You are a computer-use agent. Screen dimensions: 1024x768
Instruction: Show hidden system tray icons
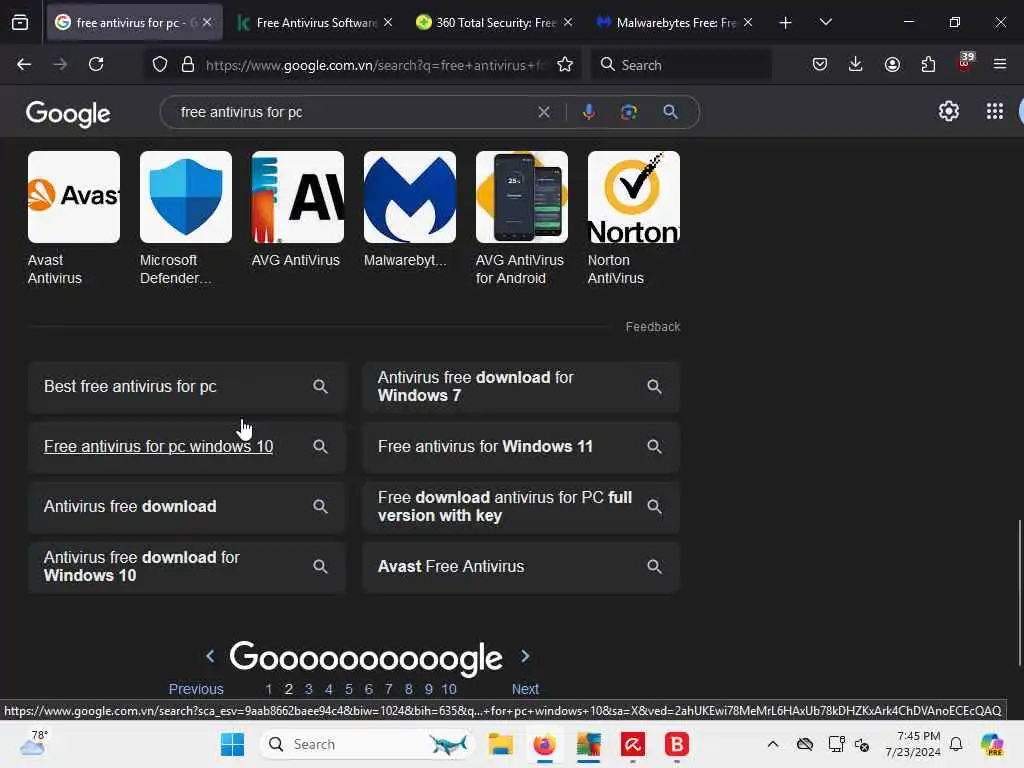click(773, 744)
